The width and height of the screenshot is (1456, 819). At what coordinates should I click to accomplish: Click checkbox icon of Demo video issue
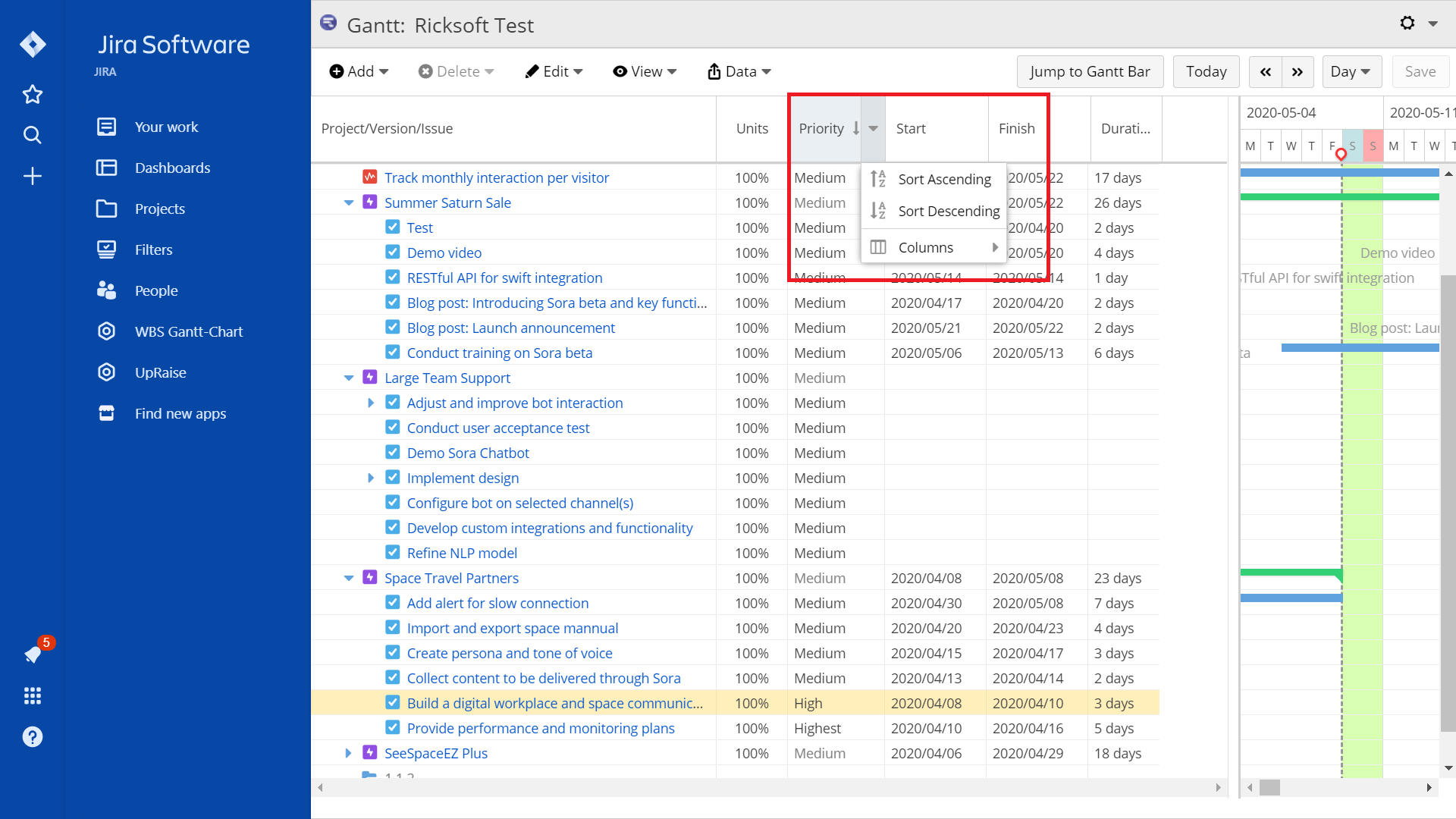tap(393, 252)
